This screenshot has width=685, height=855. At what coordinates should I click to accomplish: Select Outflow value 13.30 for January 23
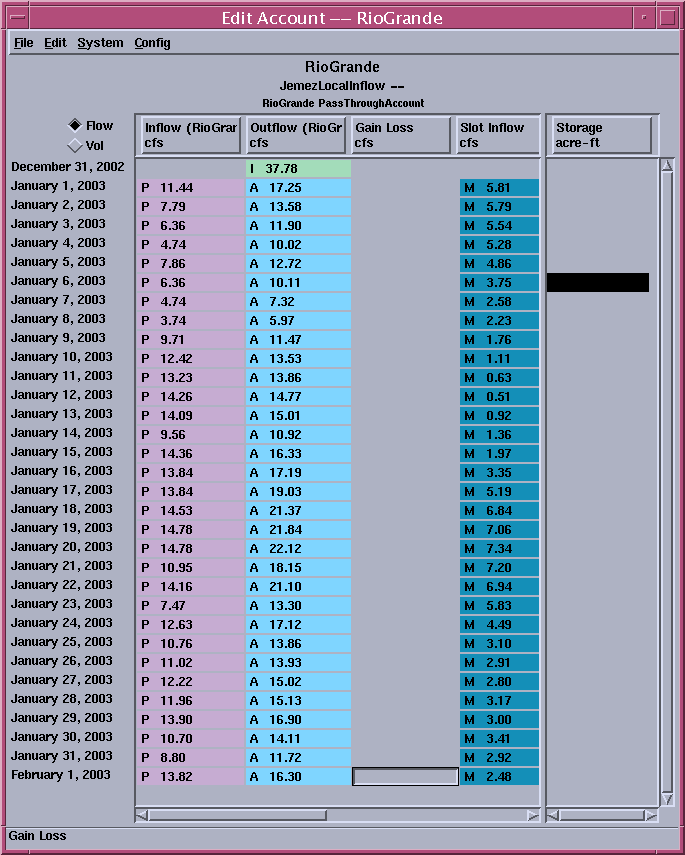298,605
